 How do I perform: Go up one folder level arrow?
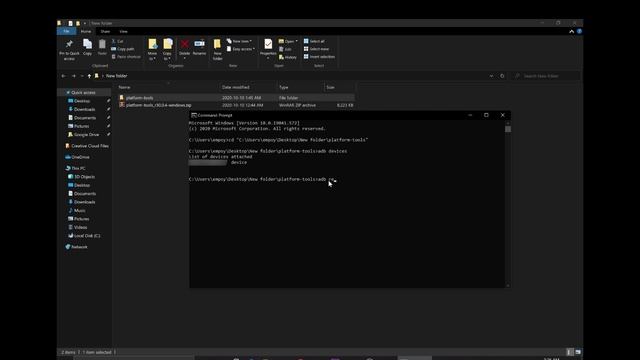pyautogui.click(x=89, y=76)
